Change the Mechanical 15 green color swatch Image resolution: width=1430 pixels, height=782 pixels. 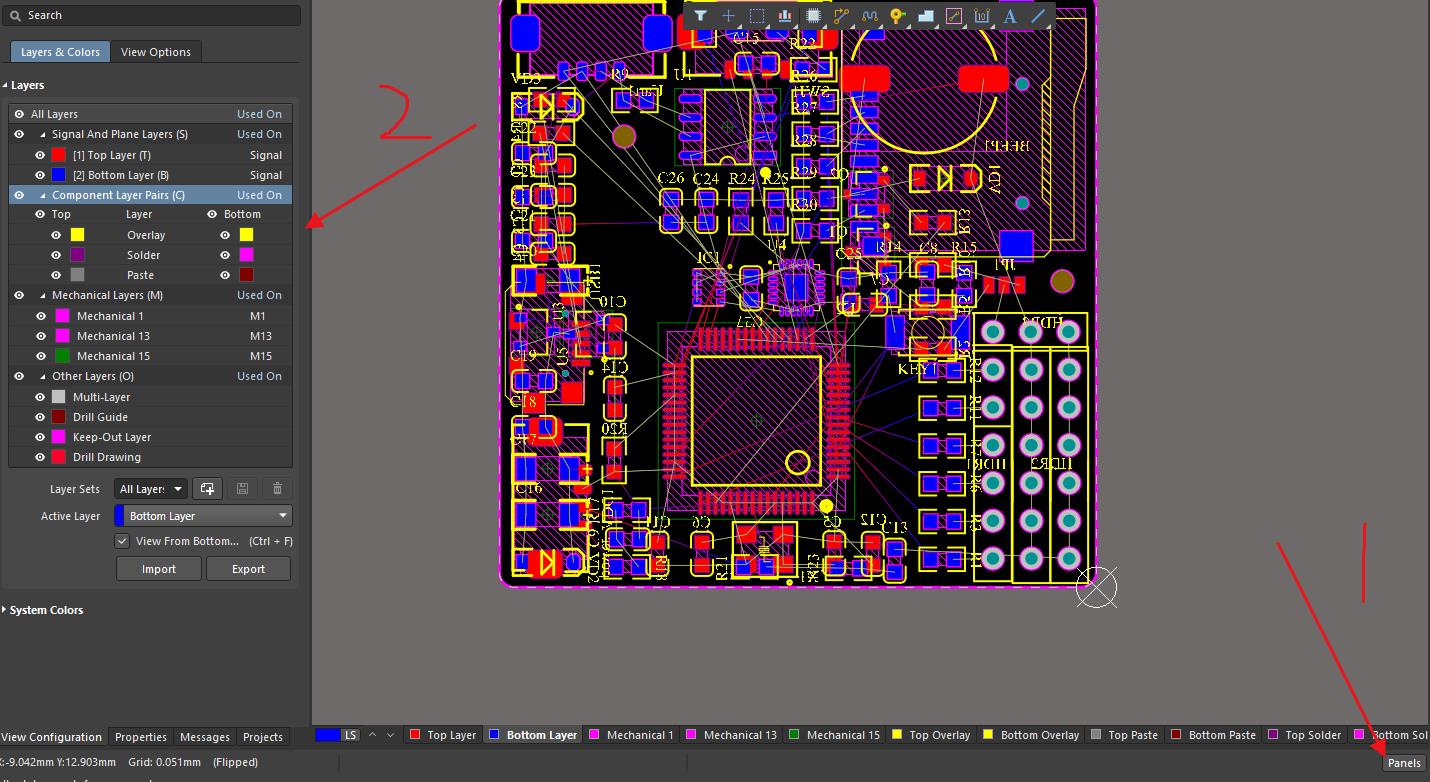63,356
